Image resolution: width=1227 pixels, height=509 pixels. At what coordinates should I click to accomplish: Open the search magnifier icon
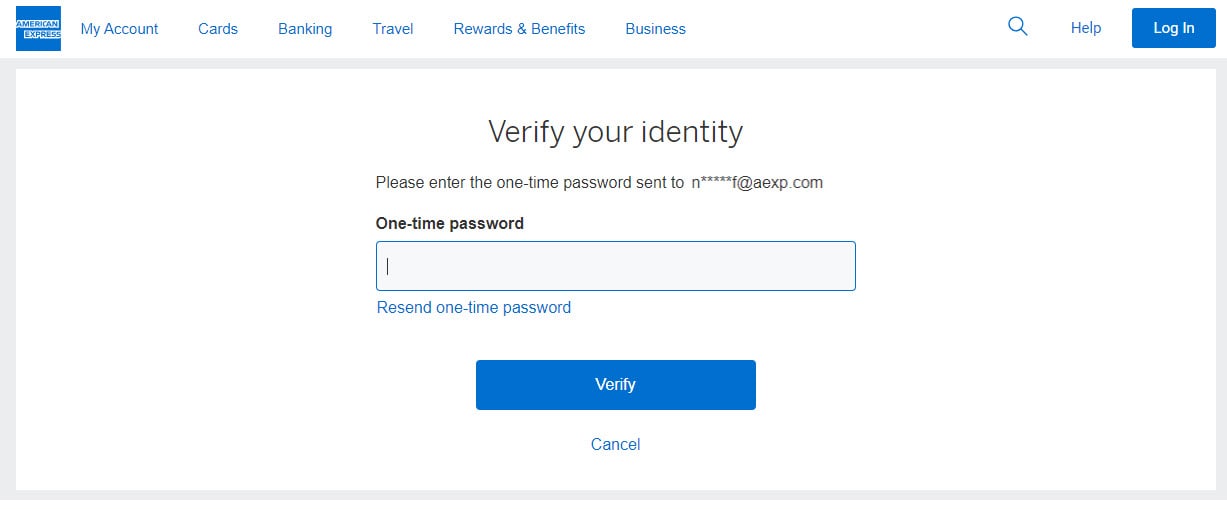[1018, 27]
